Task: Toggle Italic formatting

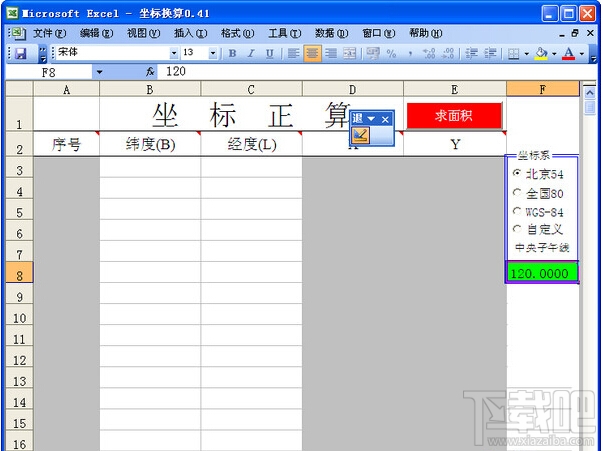Action: click(x=251, y=53)
